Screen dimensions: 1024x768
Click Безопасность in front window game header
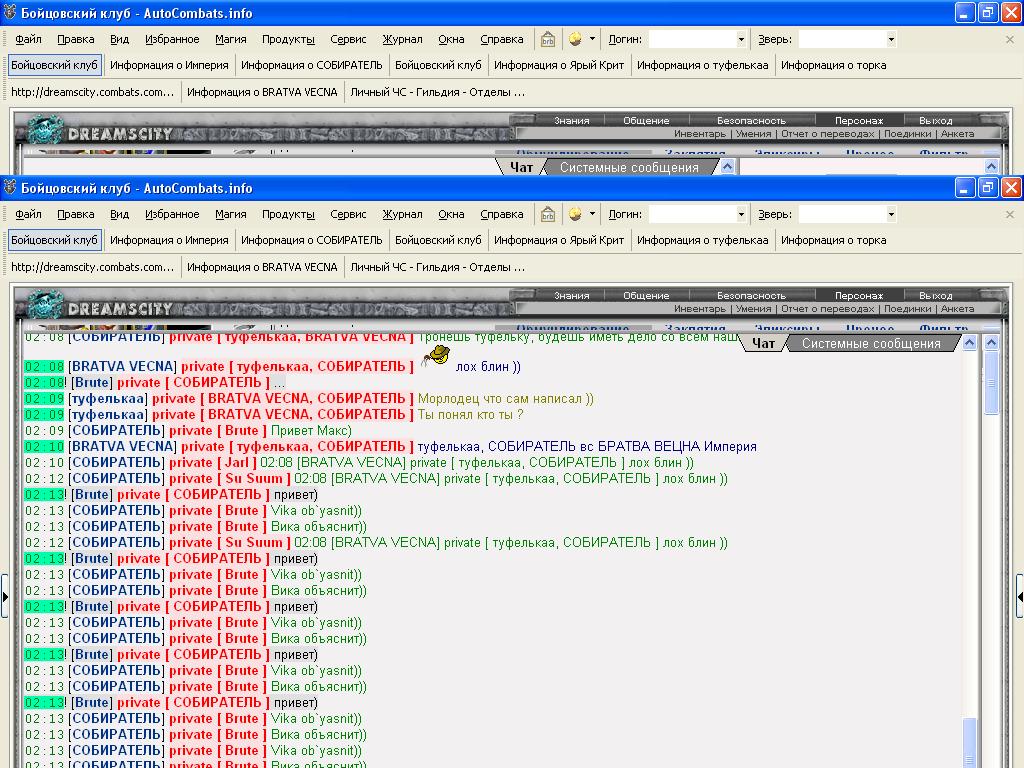tap(751, 296)
